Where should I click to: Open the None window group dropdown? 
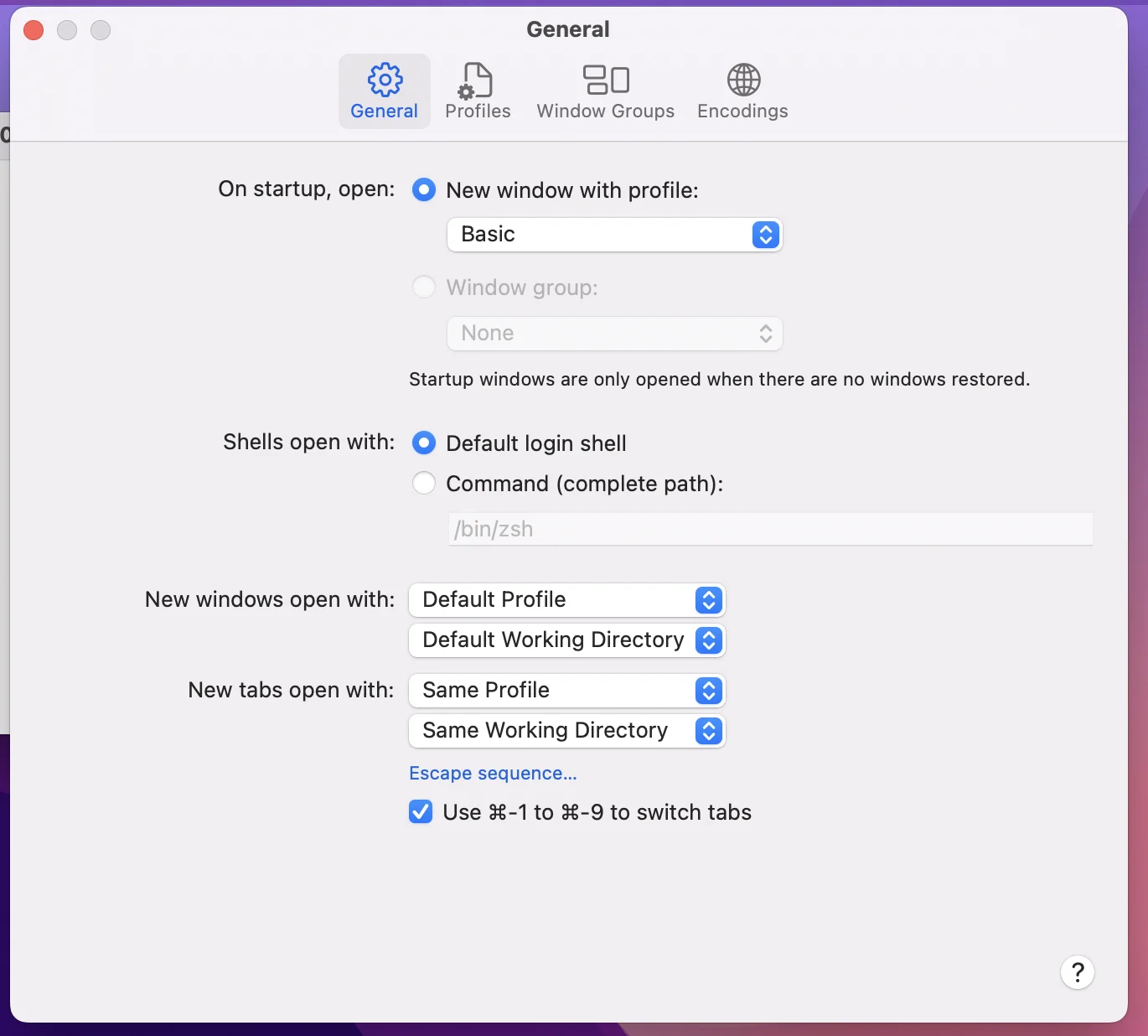[614, 334]
